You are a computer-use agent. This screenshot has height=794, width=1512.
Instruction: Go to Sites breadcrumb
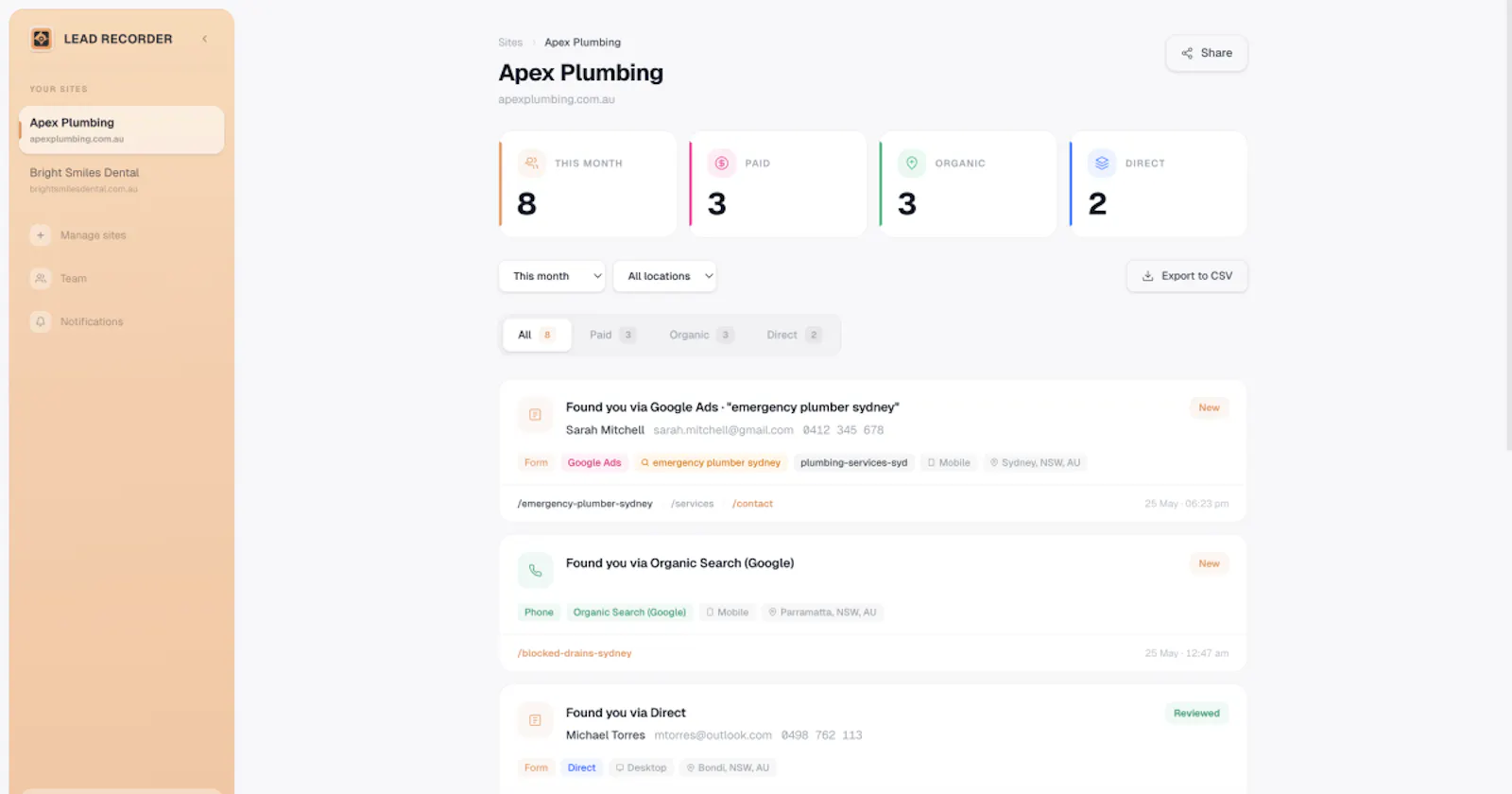[510, 43]
